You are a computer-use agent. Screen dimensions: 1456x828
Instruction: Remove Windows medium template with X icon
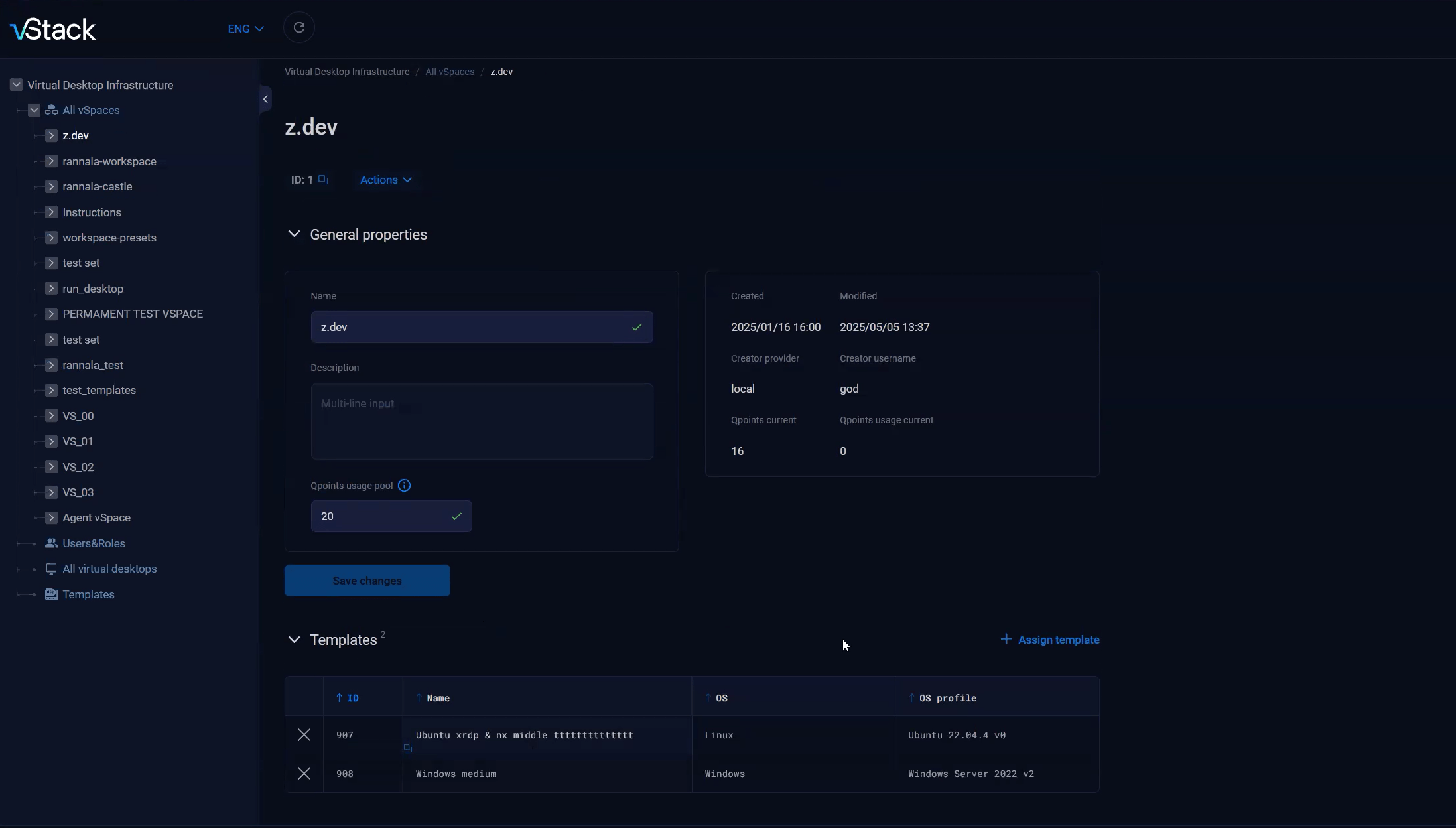click(304, 774)
